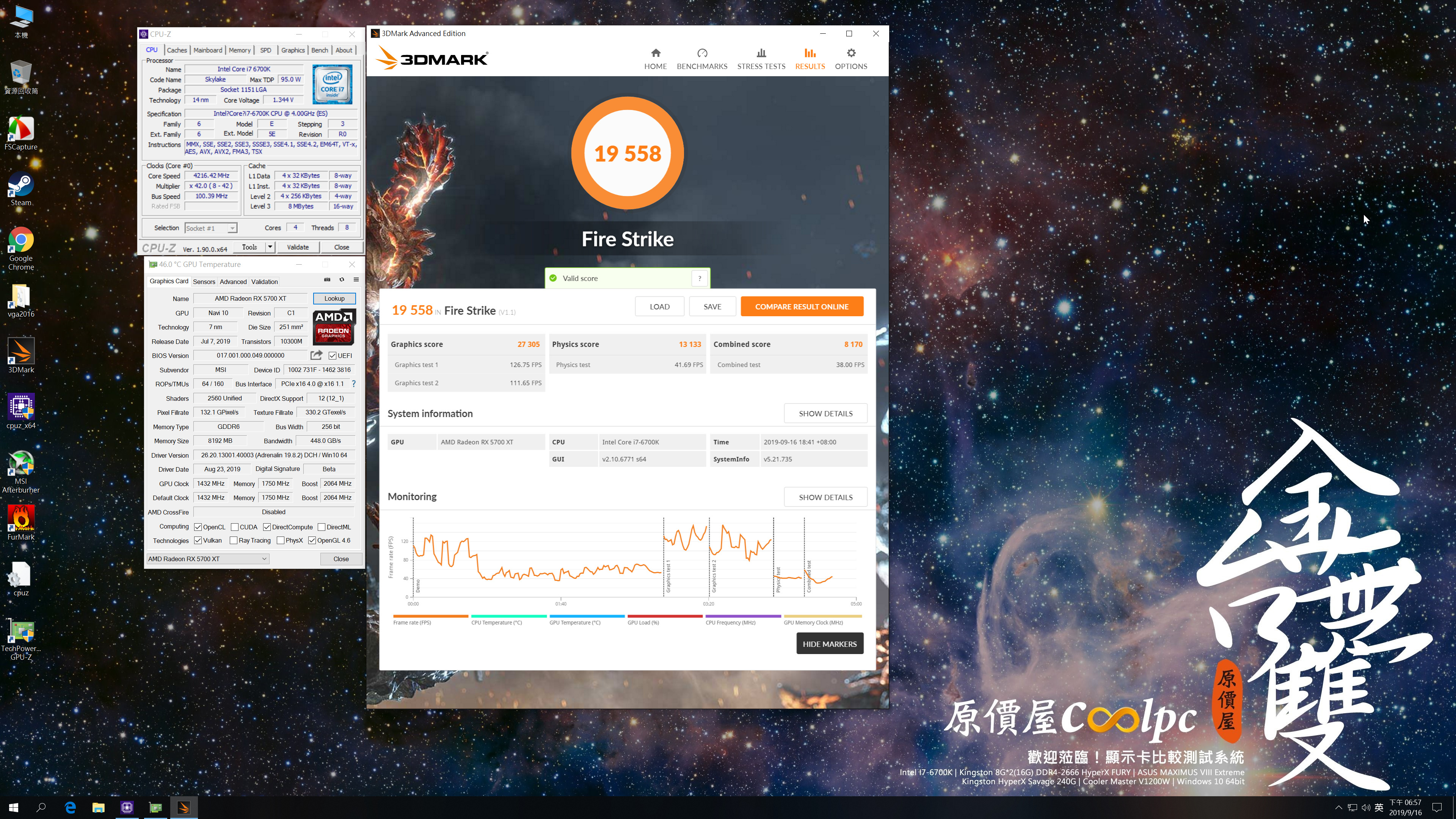The width and height of the screenshot is (1456, 819).
Task: Click the valid score help question mark
Action: pos(700,278)
